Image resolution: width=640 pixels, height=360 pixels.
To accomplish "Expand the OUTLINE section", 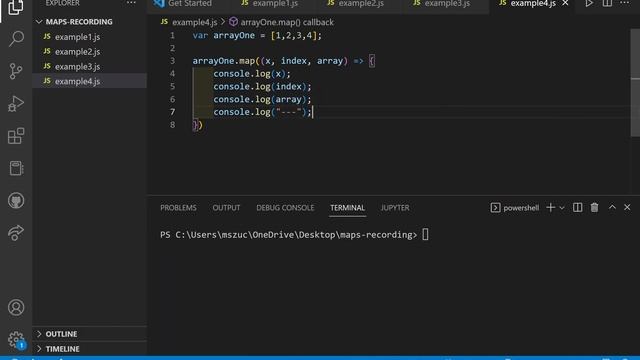I will [x=61, y=334].
